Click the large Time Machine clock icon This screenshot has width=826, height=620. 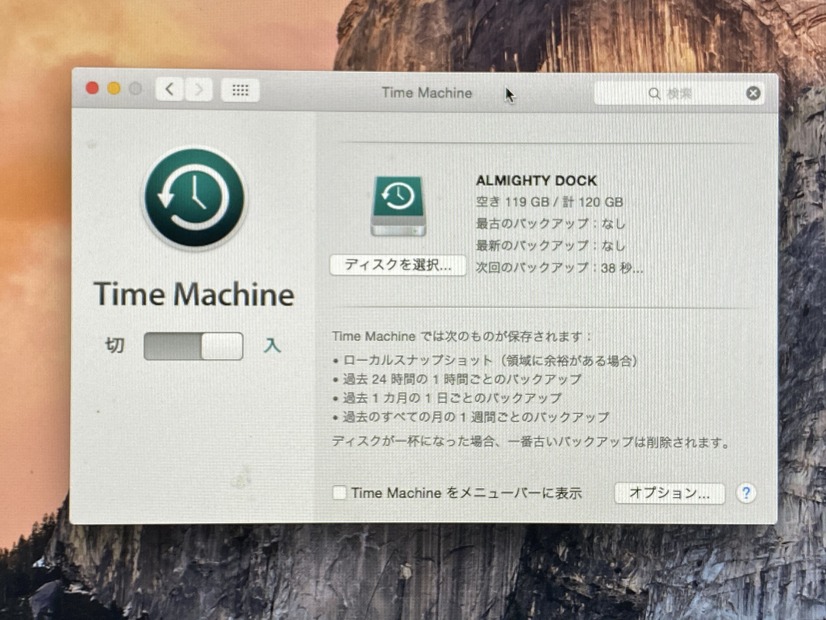[x=194, y=198]
